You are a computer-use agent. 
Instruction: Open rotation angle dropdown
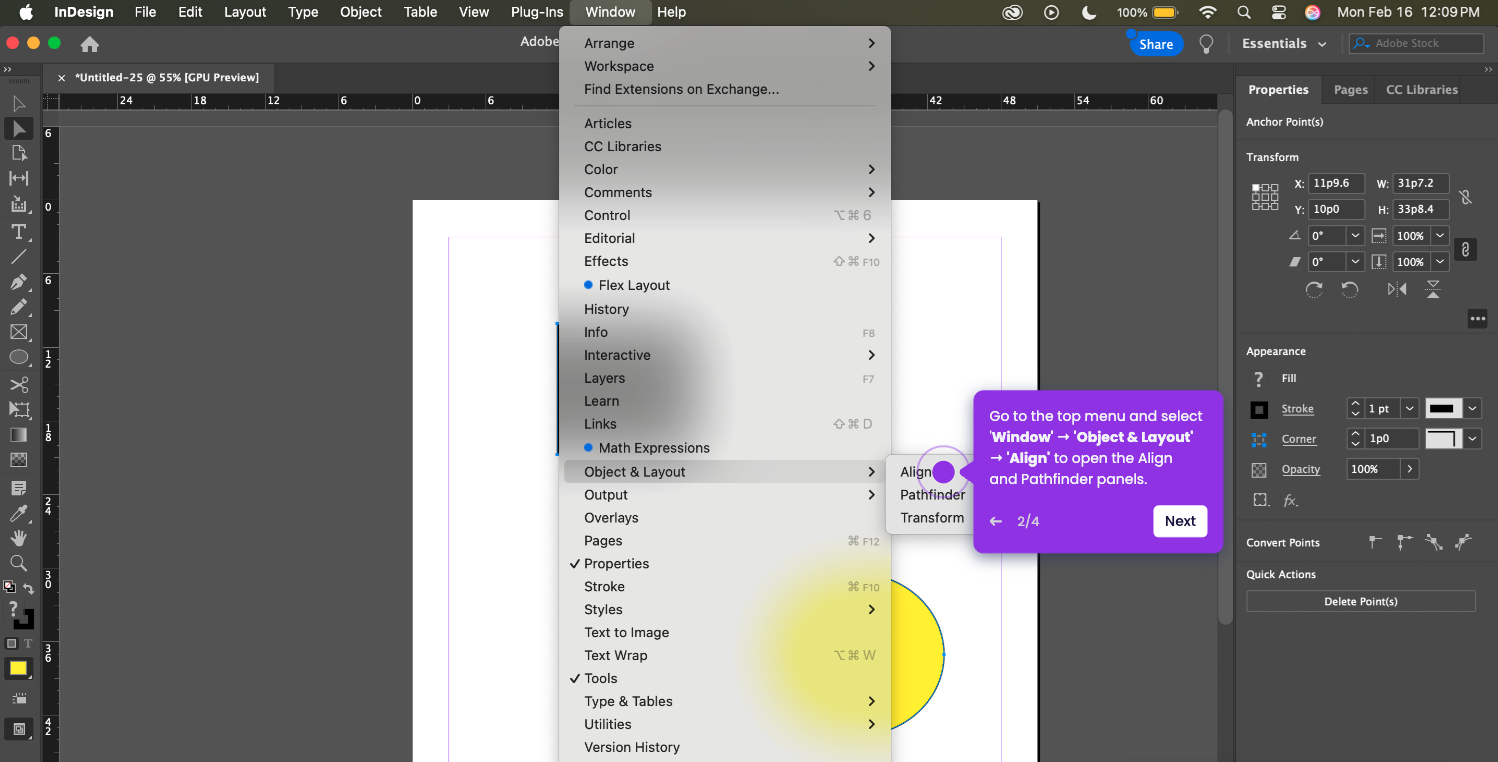pyautogui.click(x=1355, y=236)
